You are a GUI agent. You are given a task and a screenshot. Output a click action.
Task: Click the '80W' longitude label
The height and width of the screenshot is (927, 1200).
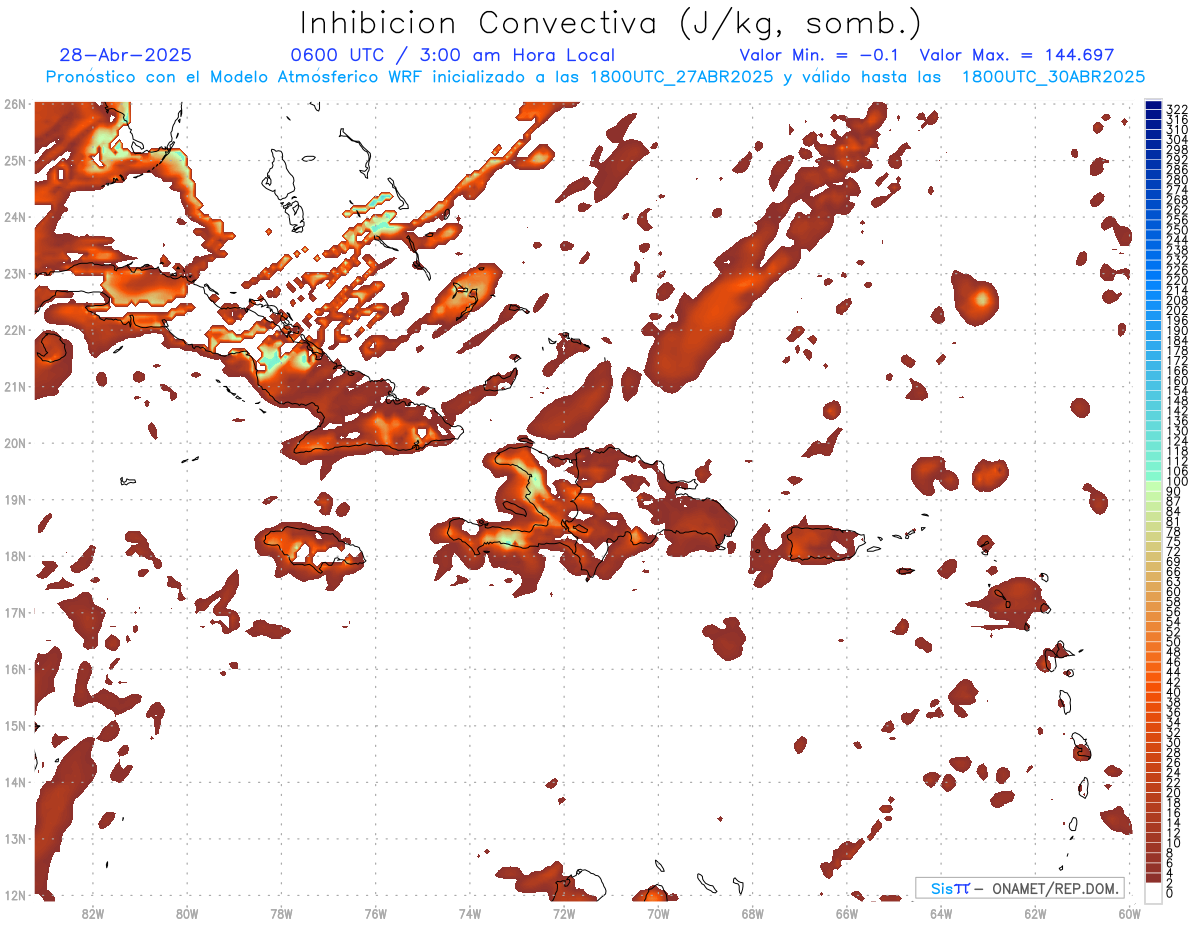pos(187,913)
